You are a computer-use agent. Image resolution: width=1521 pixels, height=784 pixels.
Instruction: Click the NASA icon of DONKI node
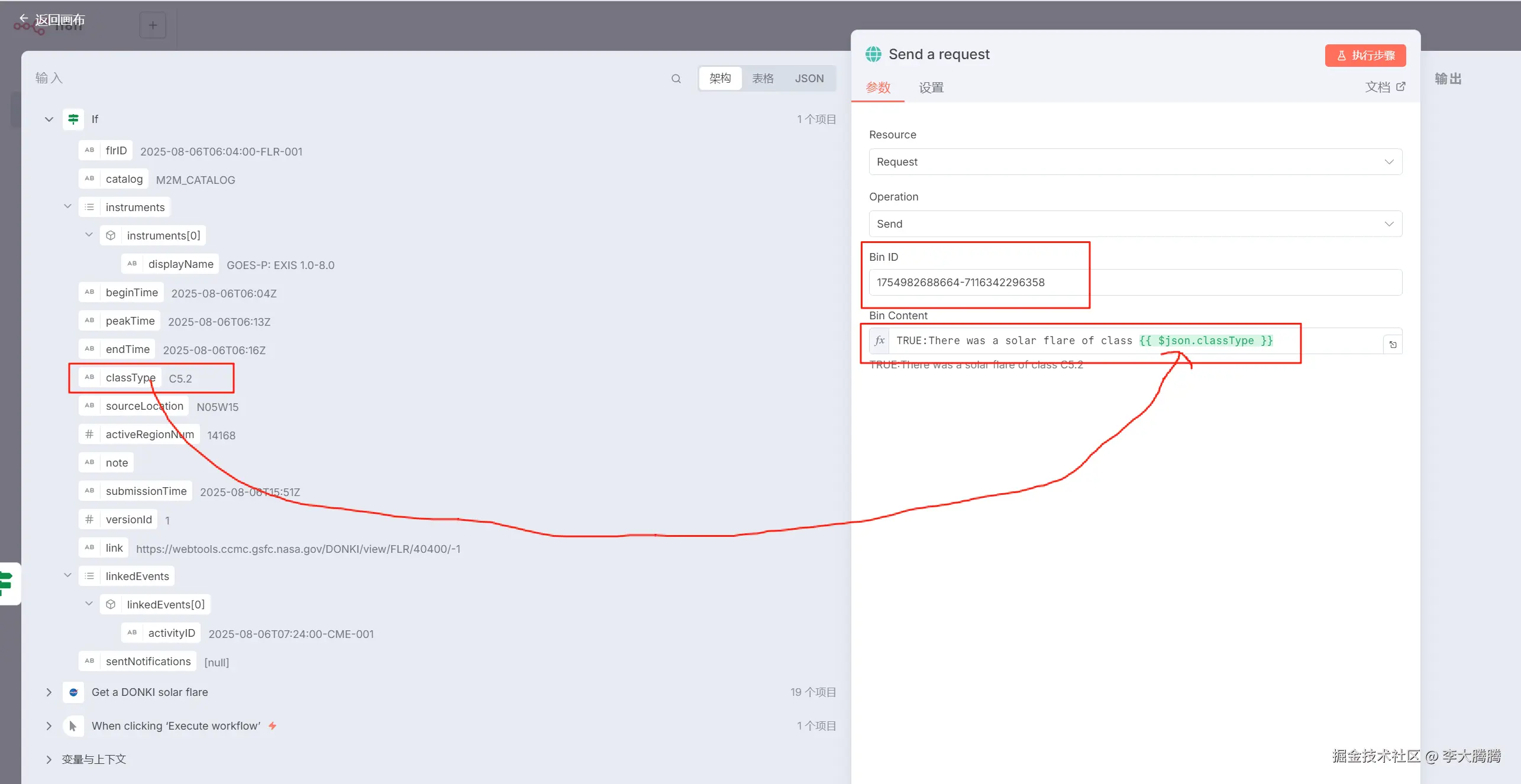(73, 692)
